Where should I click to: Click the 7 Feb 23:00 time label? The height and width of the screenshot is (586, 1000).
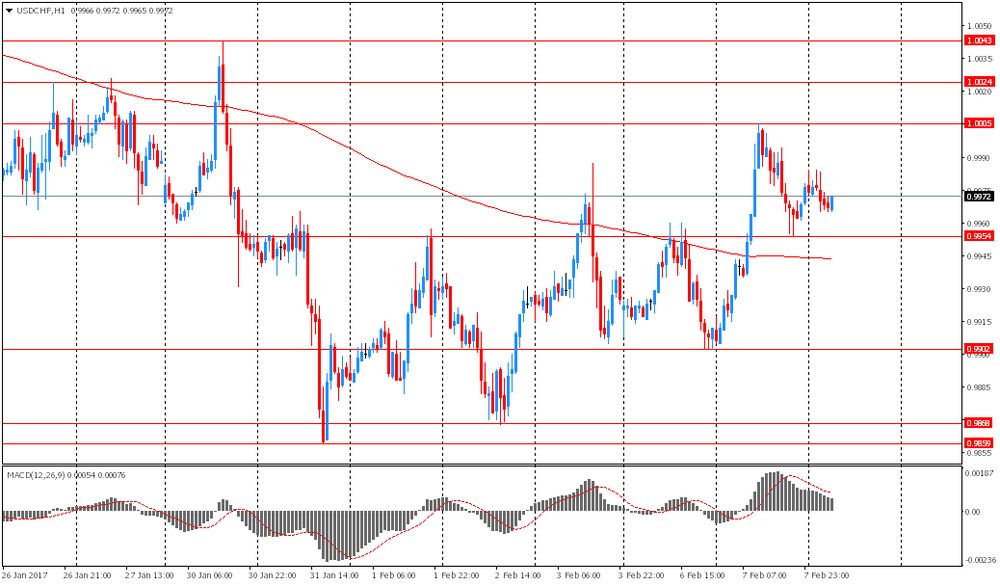coord(826,575)
